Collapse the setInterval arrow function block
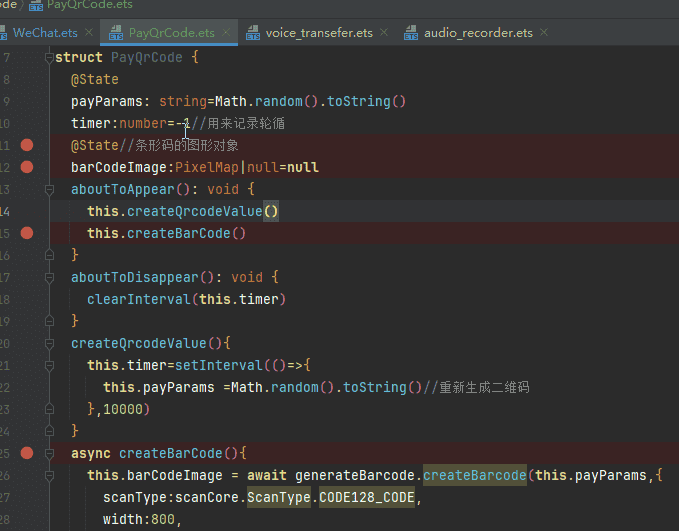 [47, 365]
